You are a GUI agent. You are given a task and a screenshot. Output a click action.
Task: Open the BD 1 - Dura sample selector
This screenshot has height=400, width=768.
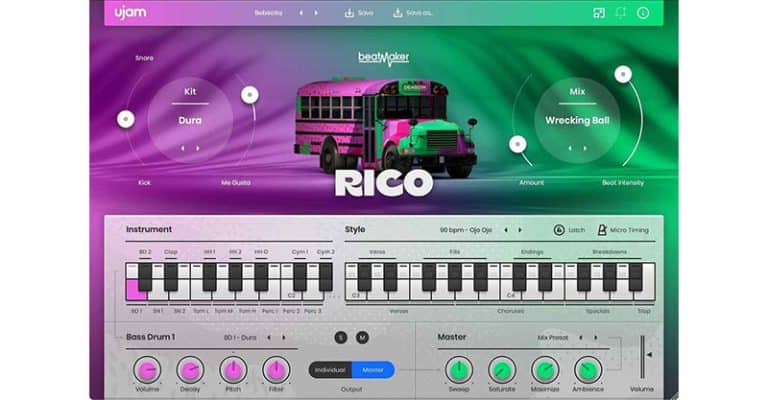240,338
